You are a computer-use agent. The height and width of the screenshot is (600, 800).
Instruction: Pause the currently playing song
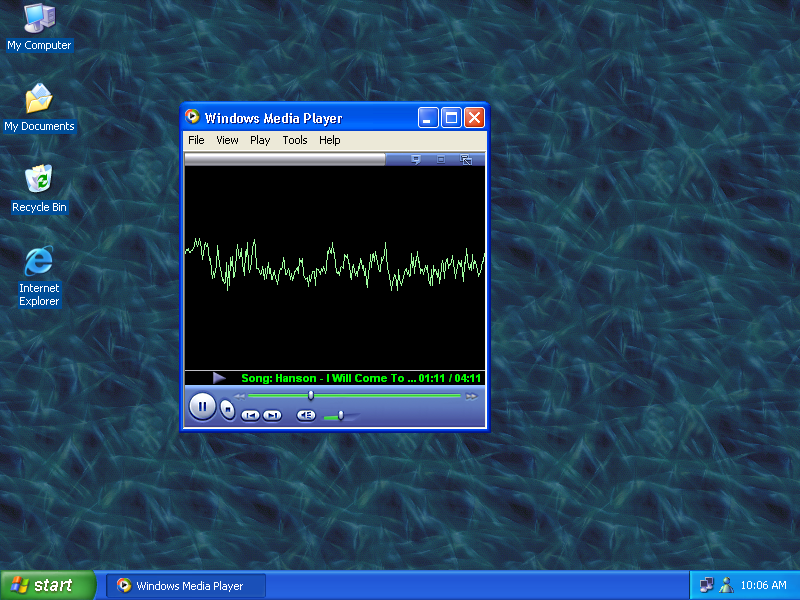pos(202,406)
